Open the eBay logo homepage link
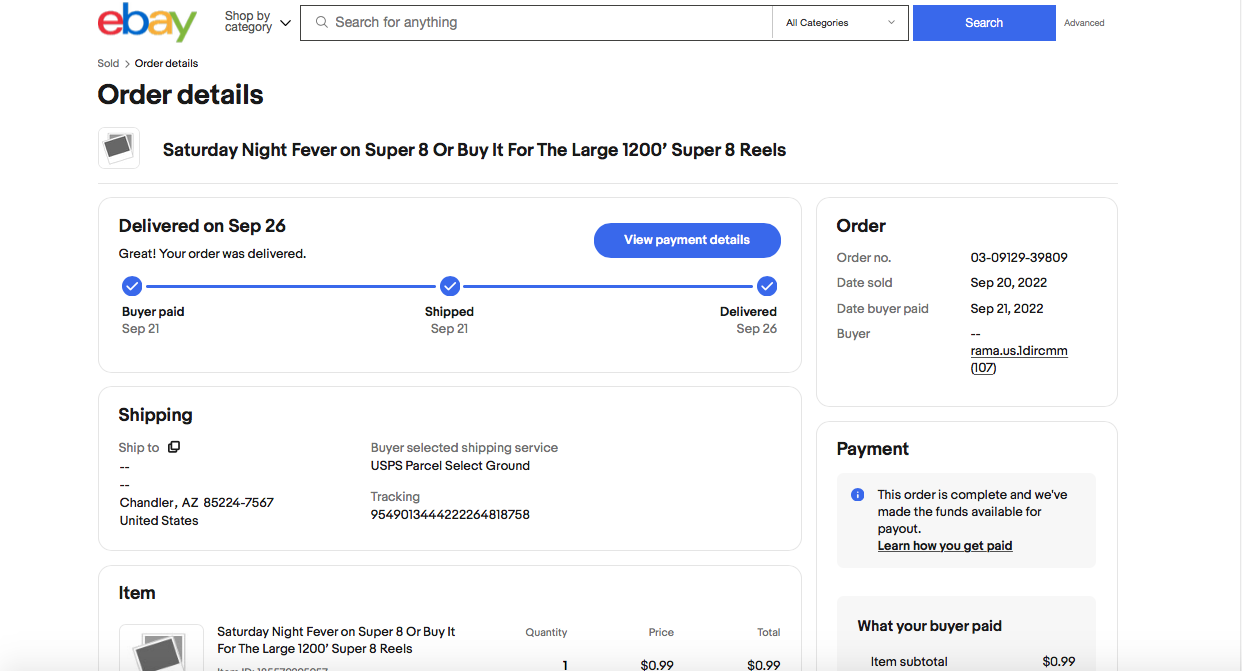The height and width of the screenshot is (671, 1242). (147, 22)
